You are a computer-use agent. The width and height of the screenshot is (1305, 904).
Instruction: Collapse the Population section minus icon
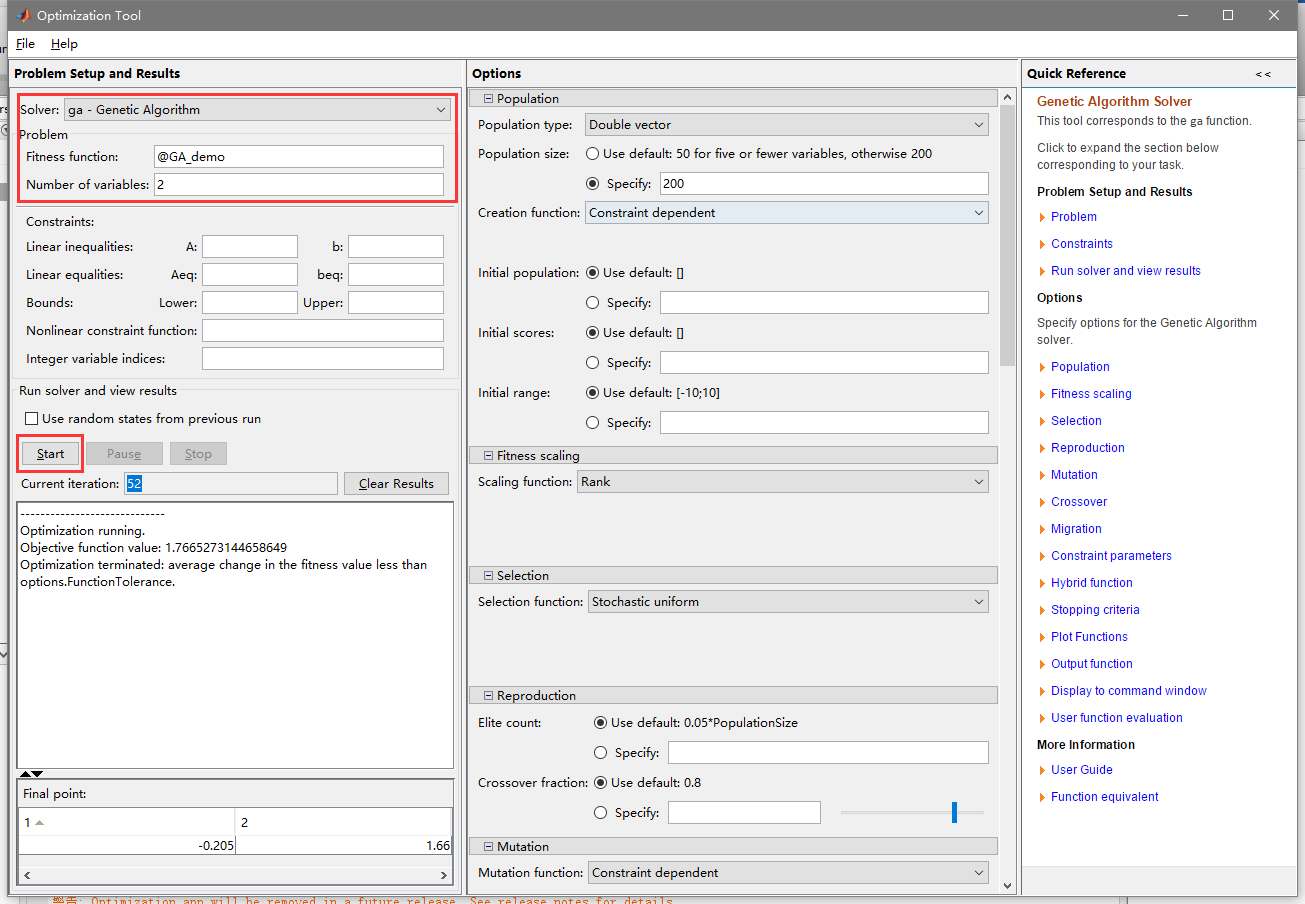pos(488,99)
